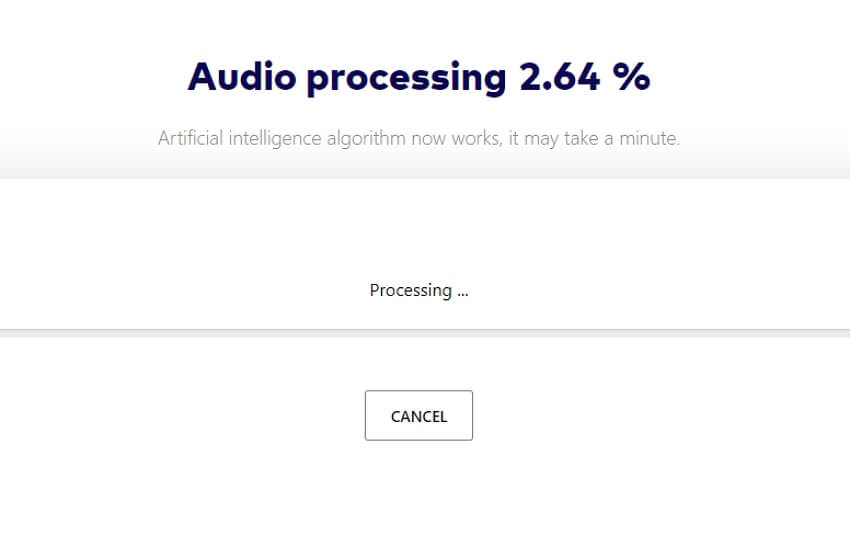Click the 'Audio processing 2.64 %' heading
Viewport: 850px width, 547px height.
point(418,78)
